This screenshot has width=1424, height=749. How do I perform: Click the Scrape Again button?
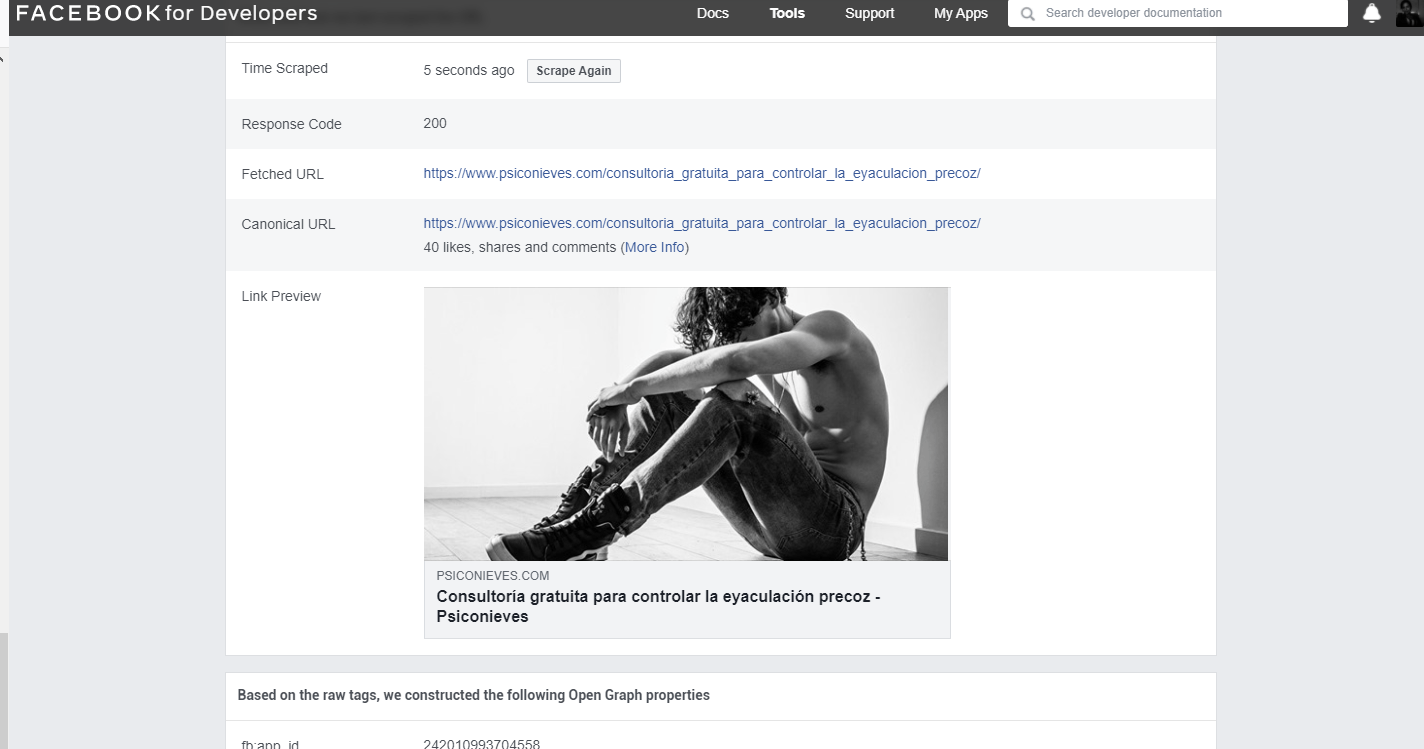pos(574,71)
